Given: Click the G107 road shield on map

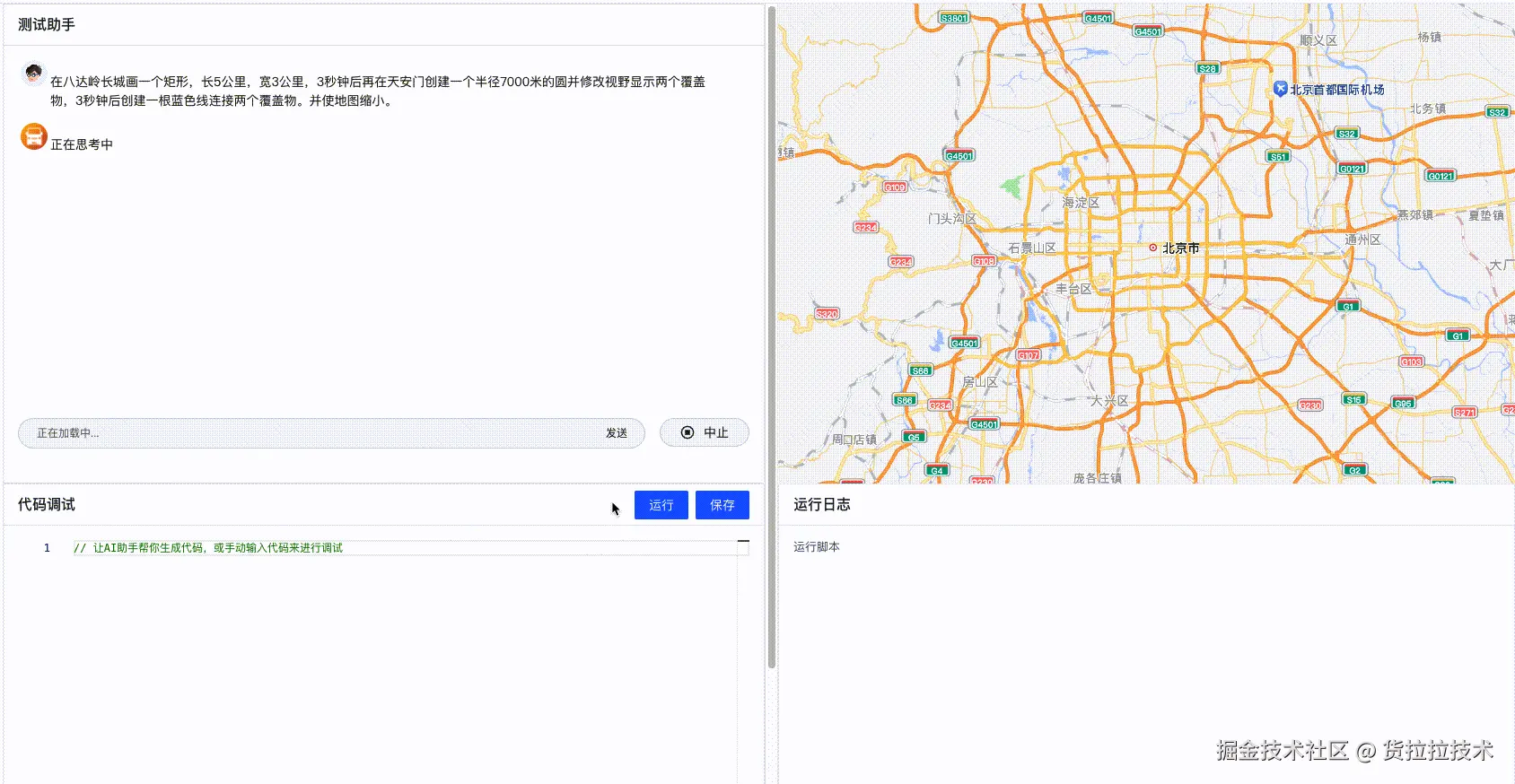Looking at the screenshot, I should point(1029,355).
